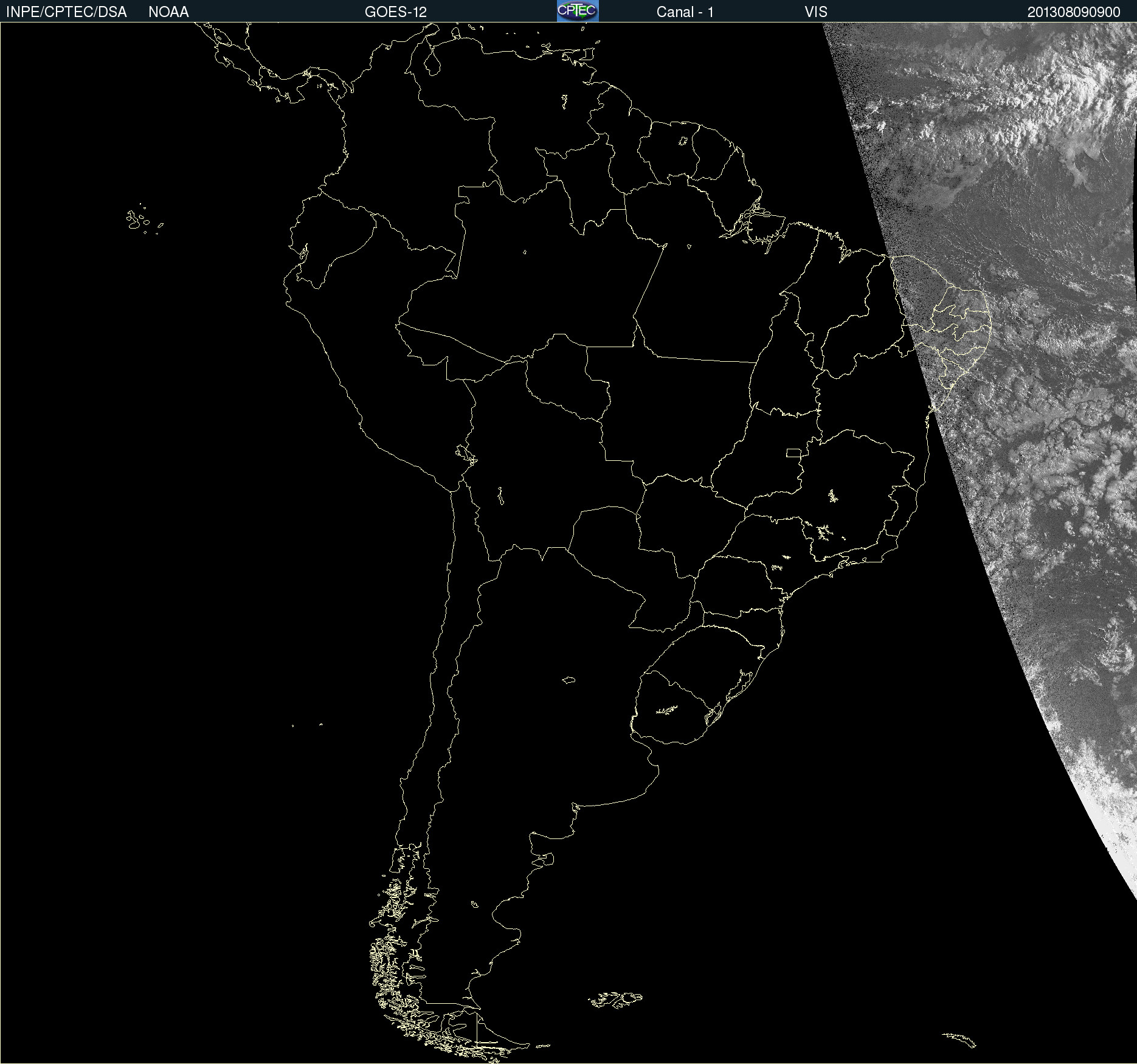This screenshot has width=1137, height=1064.
Task: Click the 201308090900 timestamp
Action: [1074, 12]
